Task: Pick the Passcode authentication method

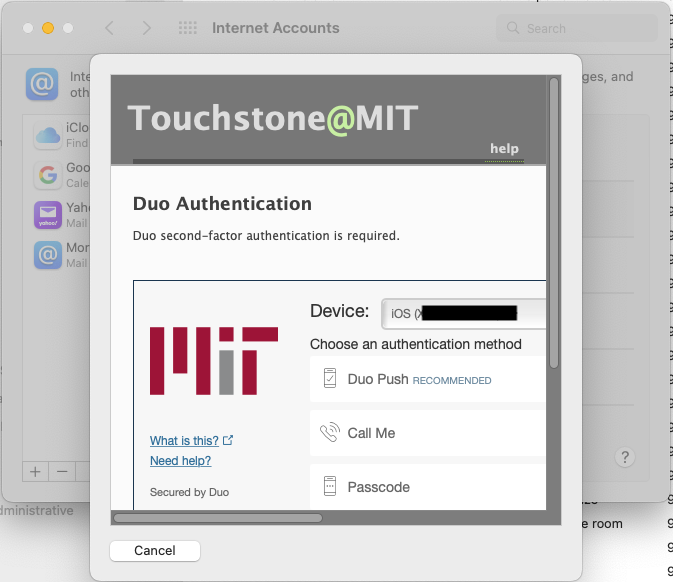Action: click(427, 487)
